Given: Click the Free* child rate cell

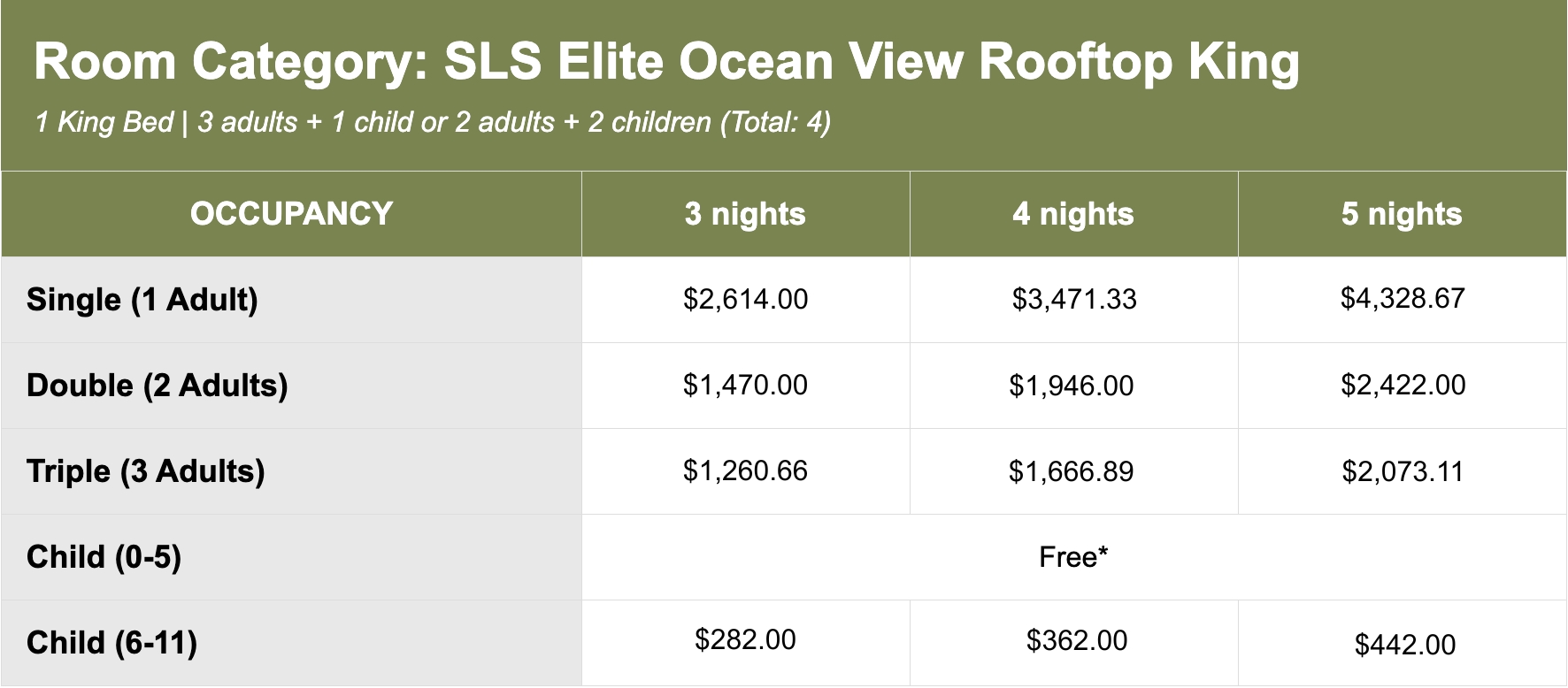Looking at the screenshot, I should click(1073, 557).
